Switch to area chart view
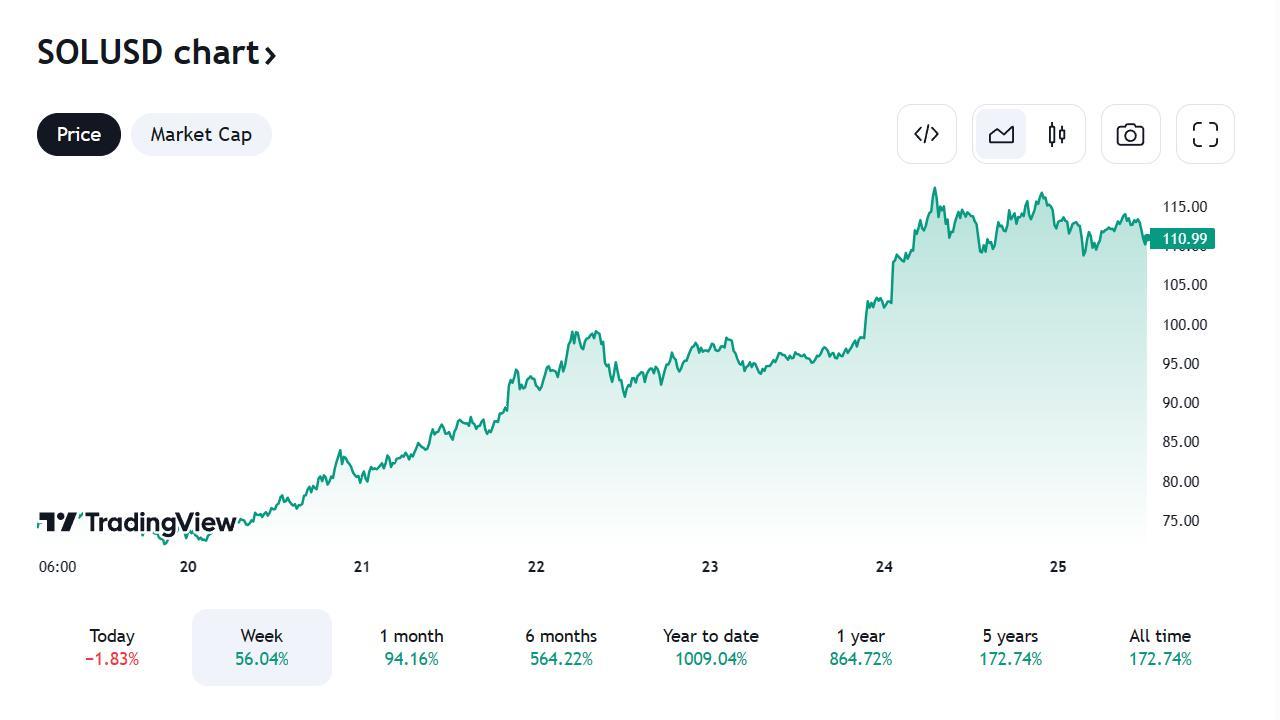The image size is (1280, 720). (x=1001, y=134)
